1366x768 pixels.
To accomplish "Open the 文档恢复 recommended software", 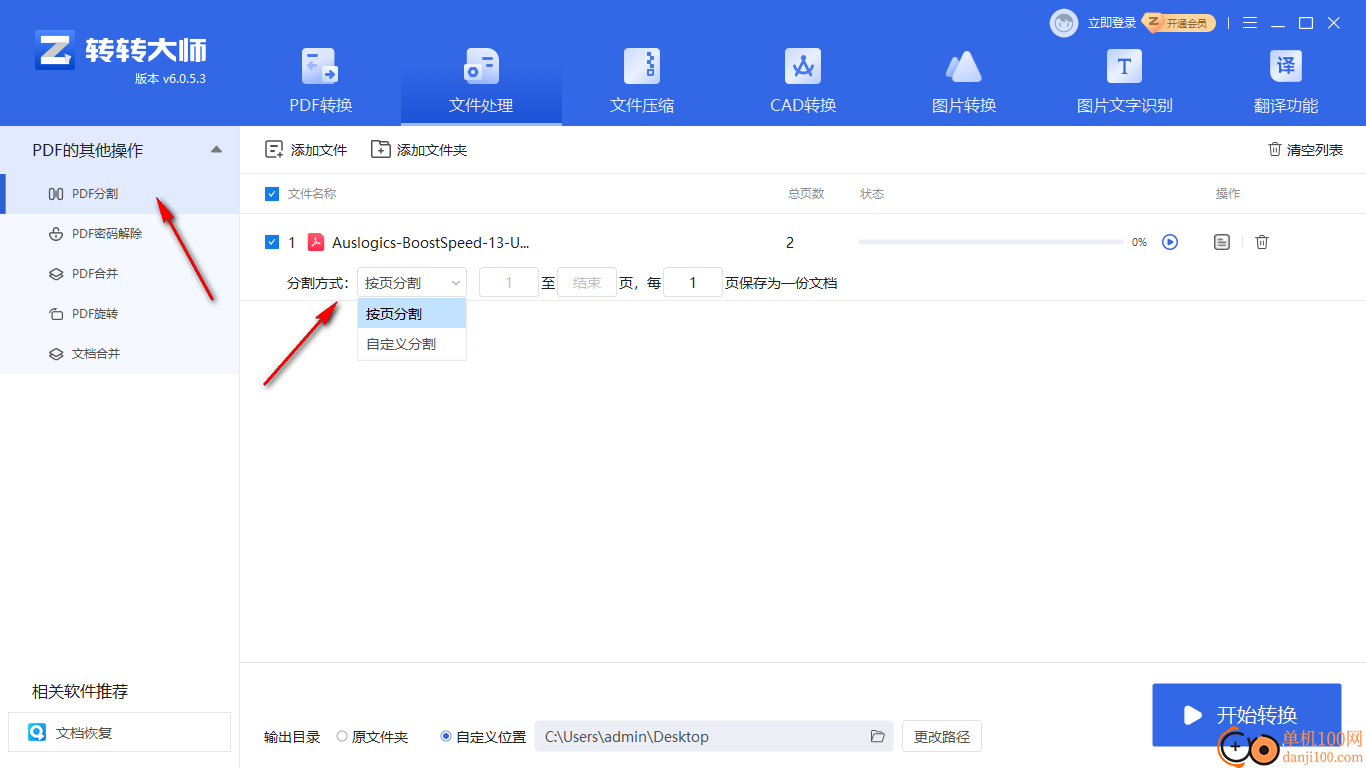I will click(119, 732).
